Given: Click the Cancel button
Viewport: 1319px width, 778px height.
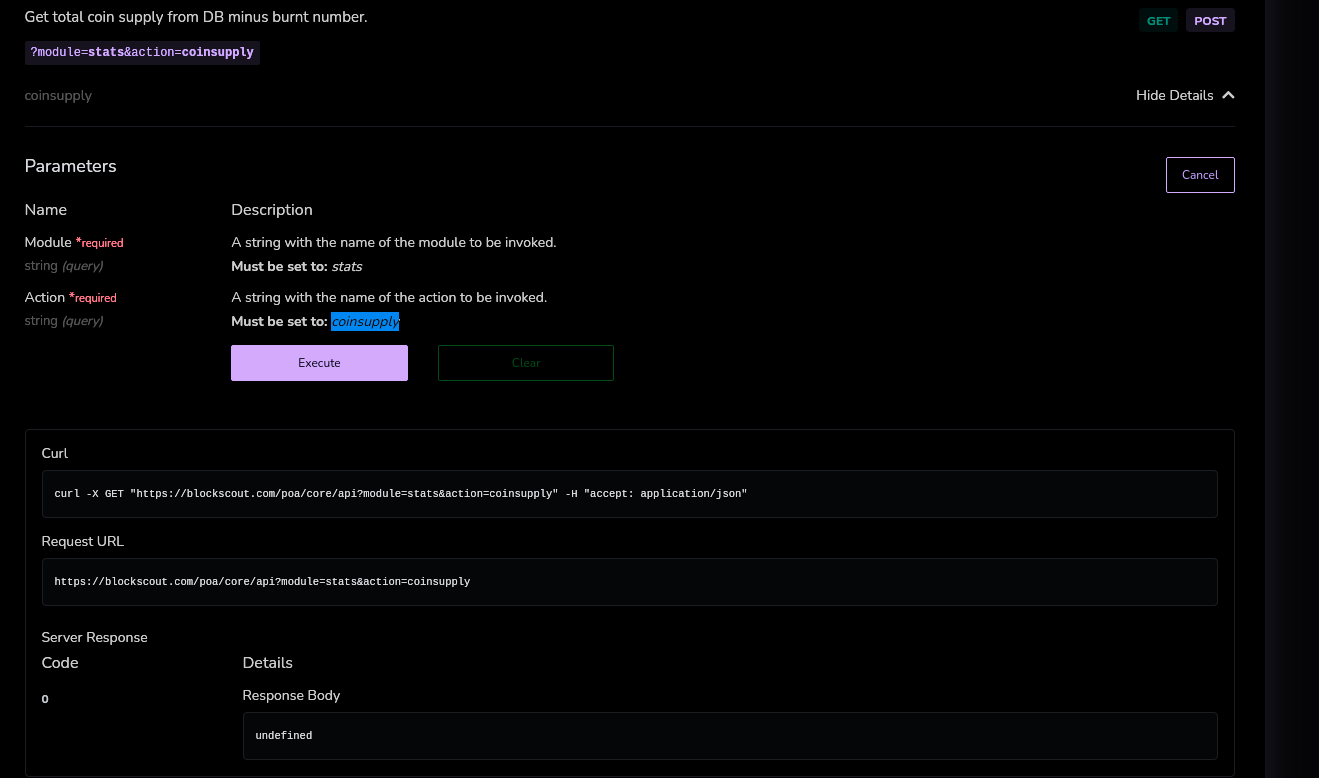Looking at the screenshot, I should pos(1199,174).
